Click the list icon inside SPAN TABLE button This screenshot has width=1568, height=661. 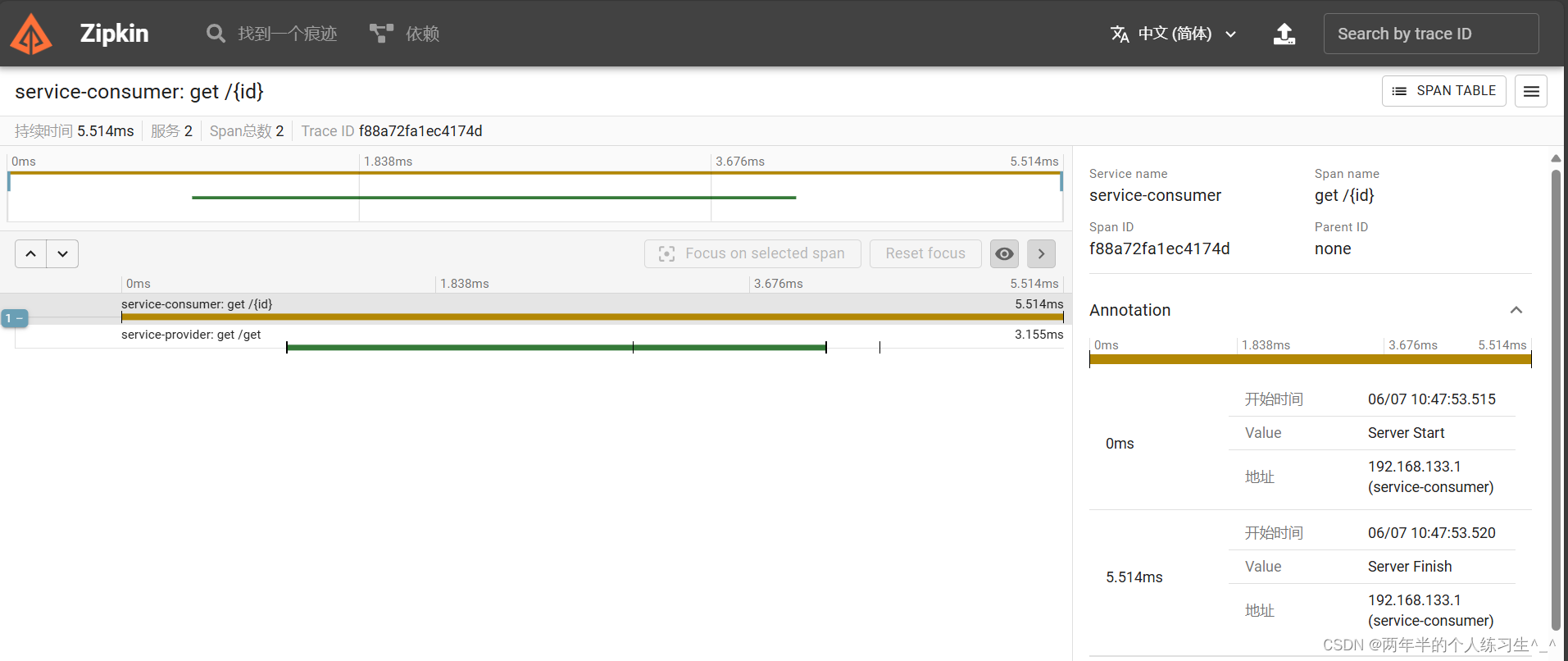[1399, 91]
